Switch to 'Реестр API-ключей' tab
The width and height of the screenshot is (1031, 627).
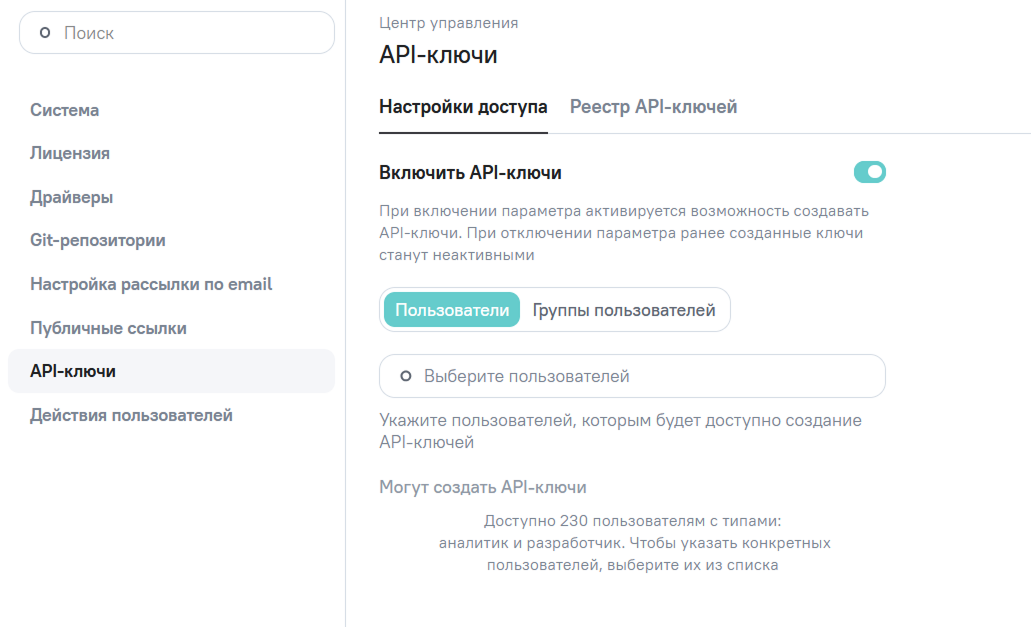point(653,106)
